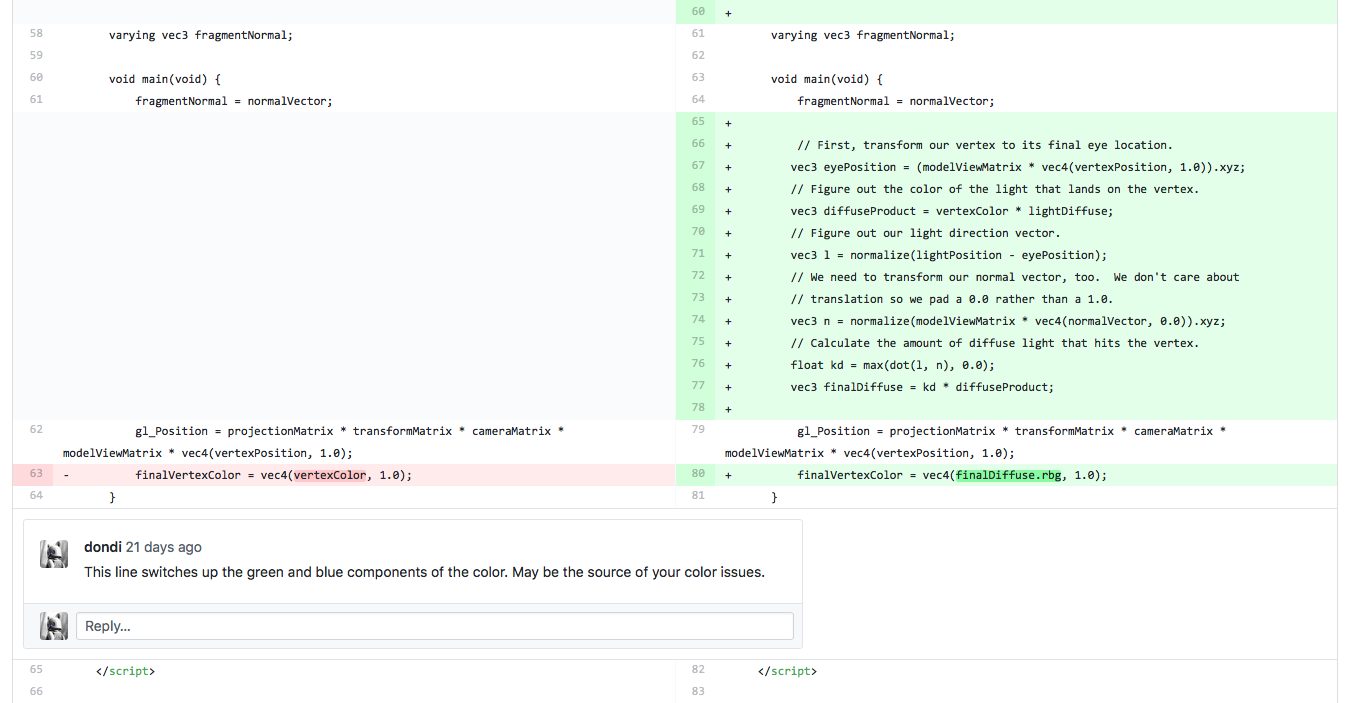
Task: Open the dondi username profile link
Action: [x=103, y=547]
